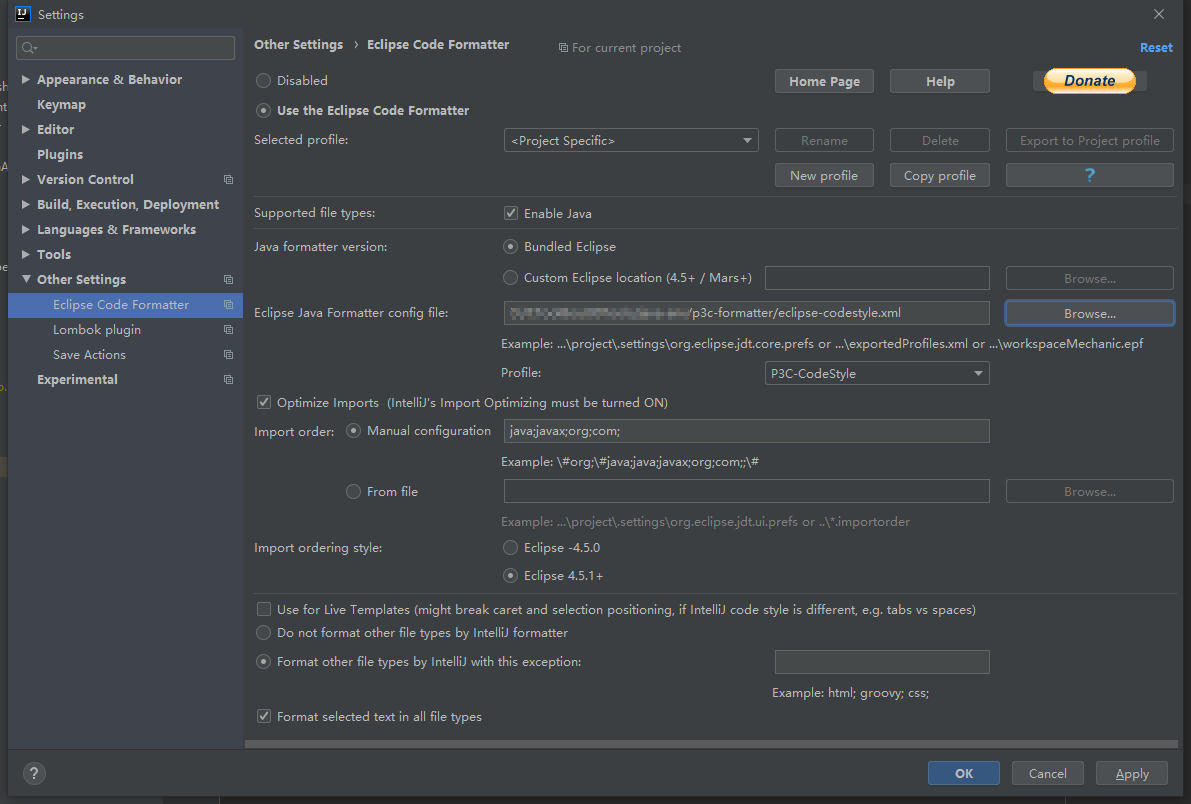
Task: Toggle Format selected text in all file types
Action: [x=264, y=717]
